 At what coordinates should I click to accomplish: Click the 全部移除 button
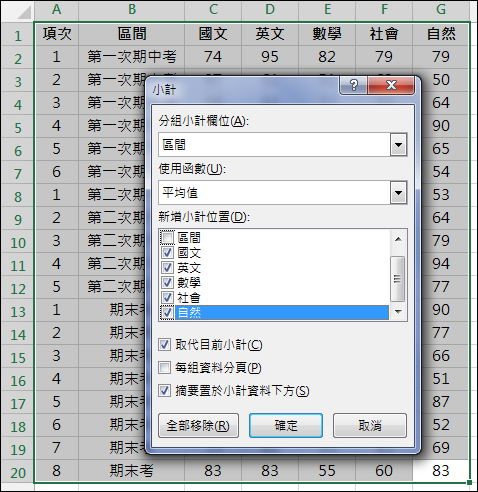[x=198, y=426]
